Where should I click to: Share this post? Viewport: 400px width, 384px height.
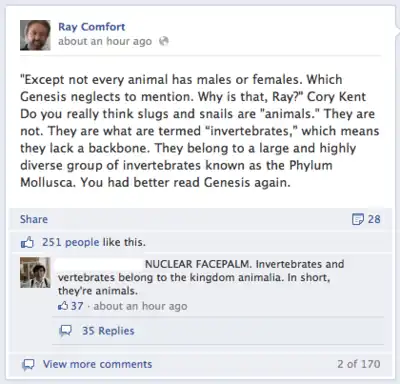tap(34, 219)
